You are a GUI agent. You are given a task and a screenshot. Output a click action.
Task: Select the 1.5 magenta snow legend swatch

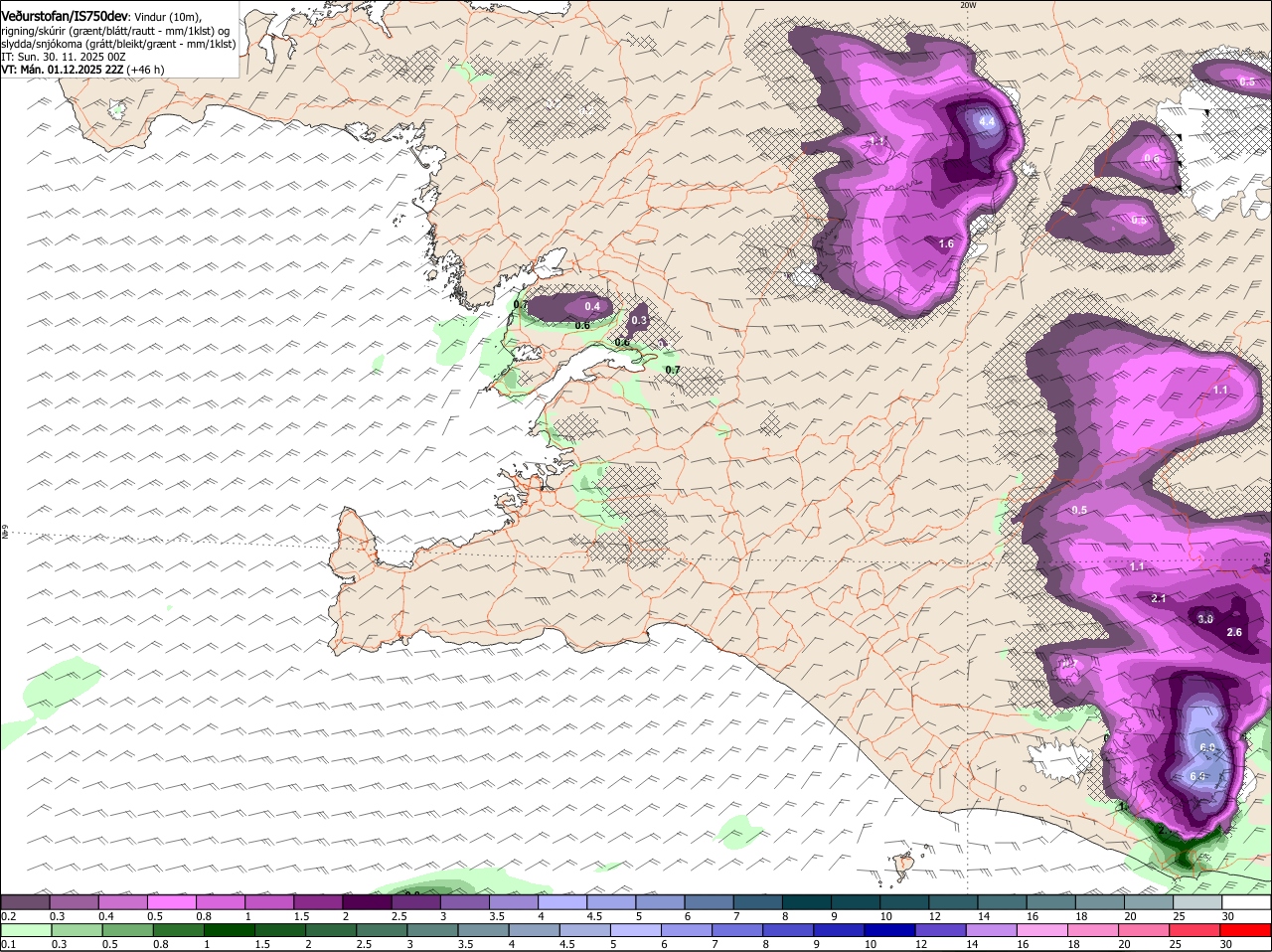click(319, 902)
